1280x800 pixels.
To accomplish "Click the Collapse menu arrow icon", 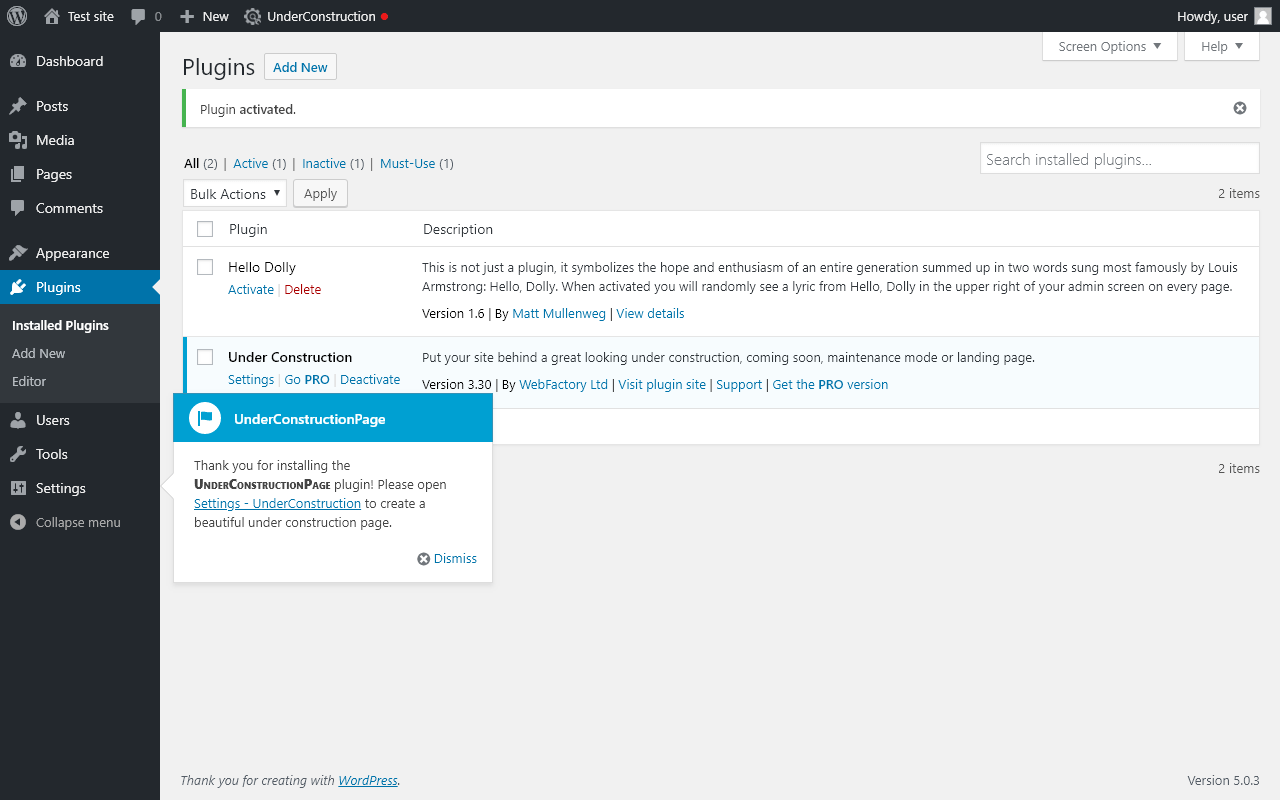I will (x=17, y=522).
